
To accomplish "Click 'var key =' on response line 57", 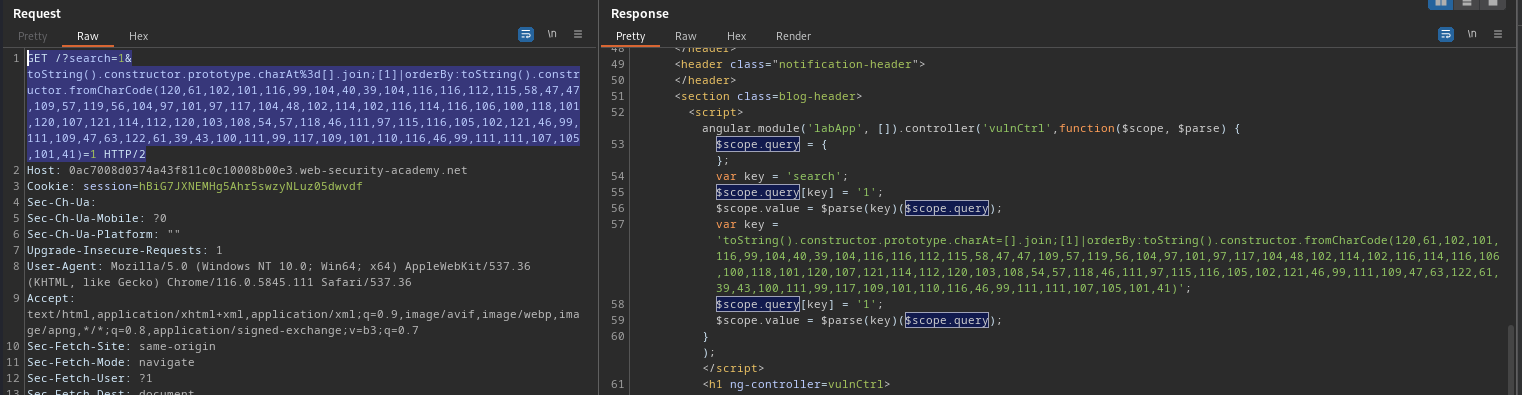I will 745,224.
